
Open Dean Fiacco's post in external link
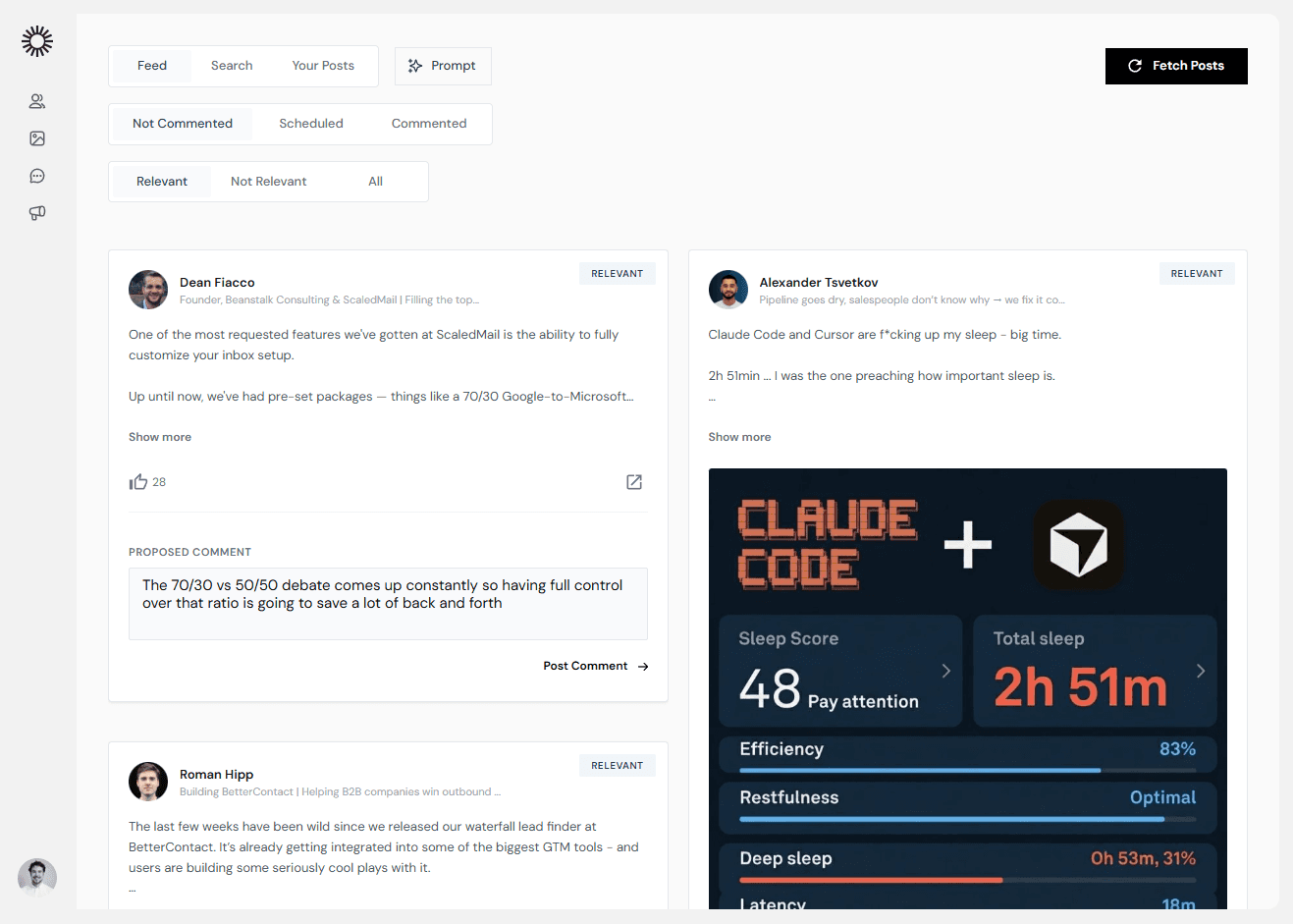pos(634,482)
